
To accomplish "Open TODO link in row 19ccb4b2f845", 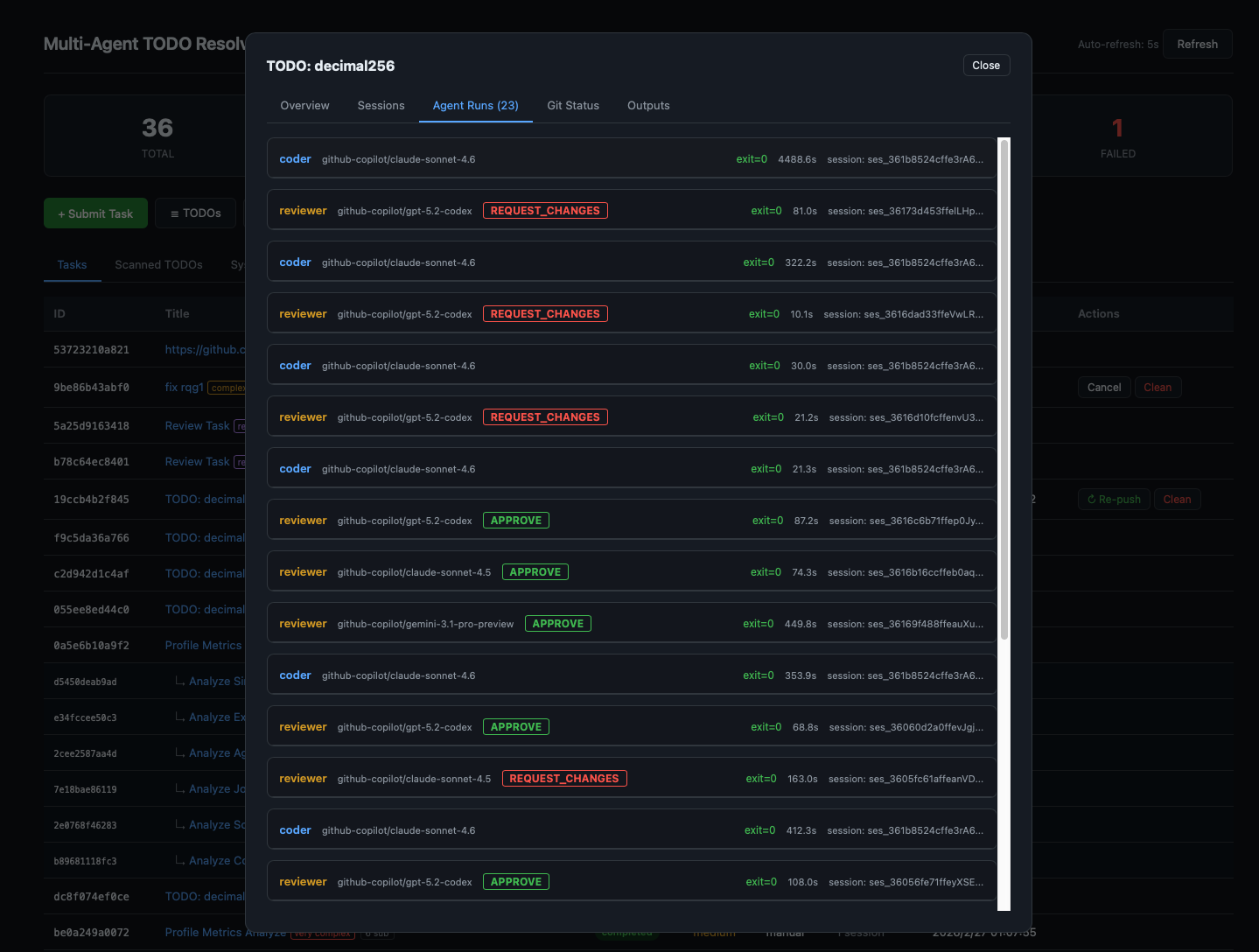I will point(205,499).
